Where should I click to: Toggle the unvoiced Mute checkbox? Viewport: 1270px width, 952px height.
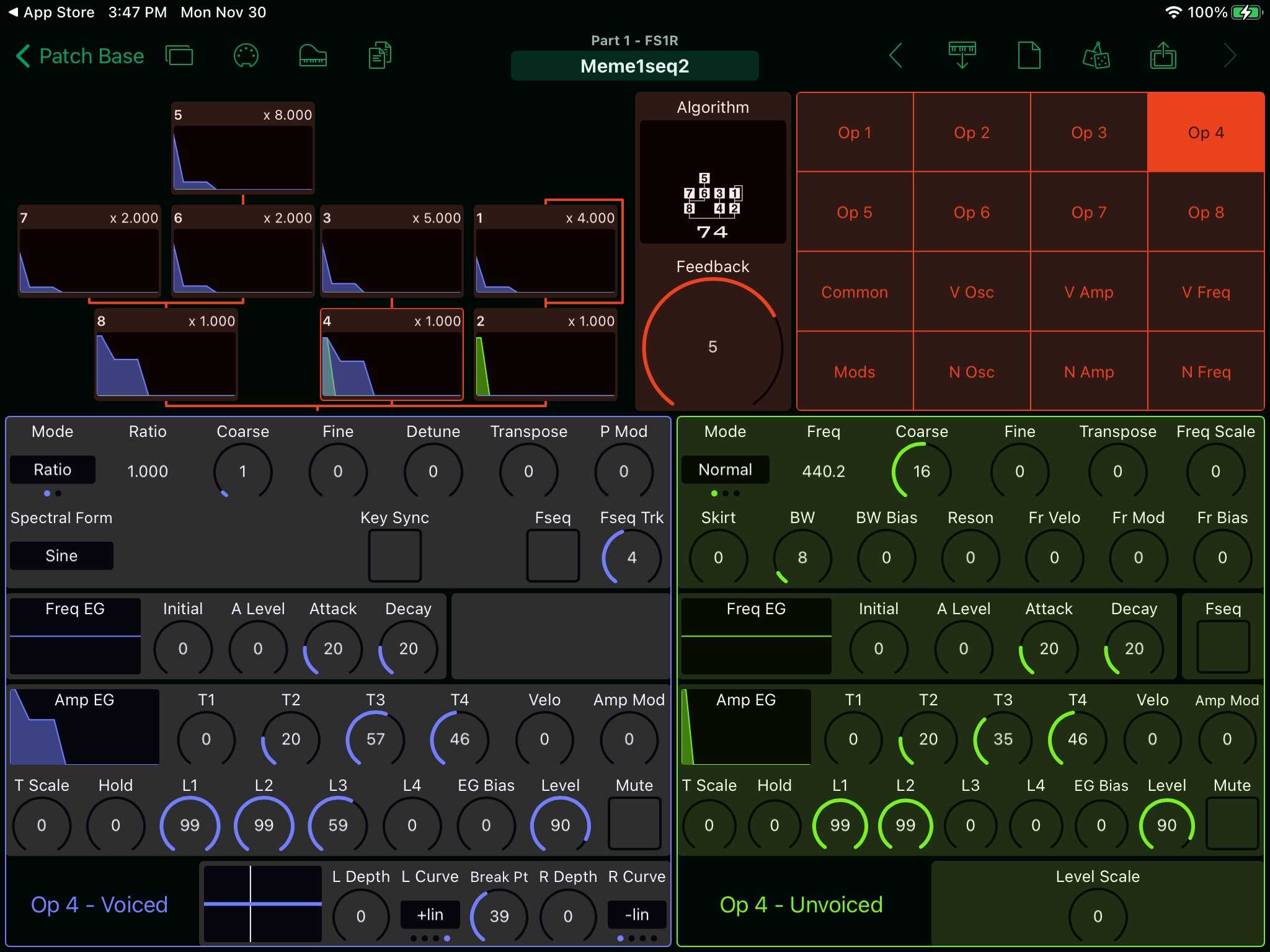tap(1232, 824)
